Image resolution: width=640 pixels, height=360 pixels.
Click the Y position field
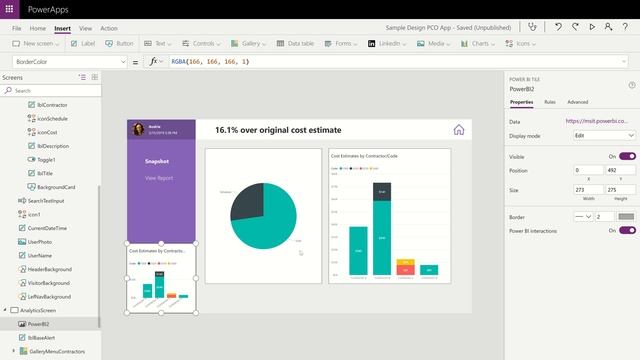[620, 170]
